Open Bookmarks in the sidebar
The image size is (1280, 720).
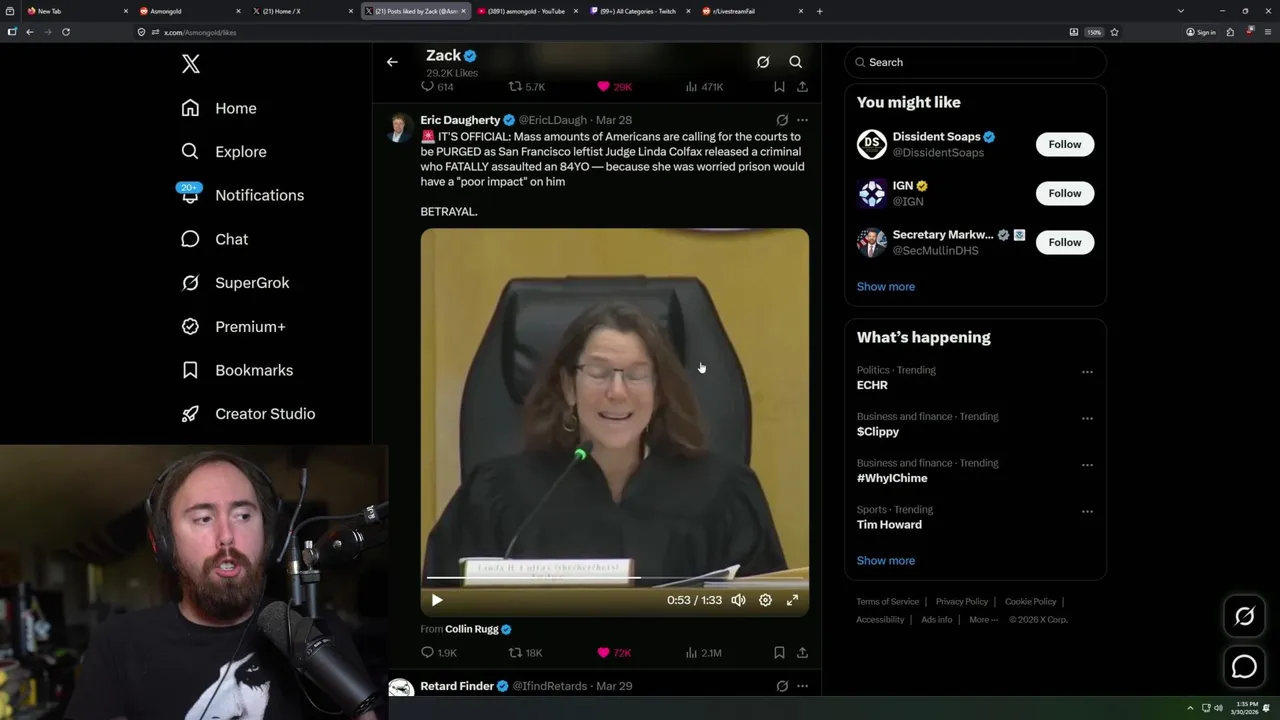237,370
